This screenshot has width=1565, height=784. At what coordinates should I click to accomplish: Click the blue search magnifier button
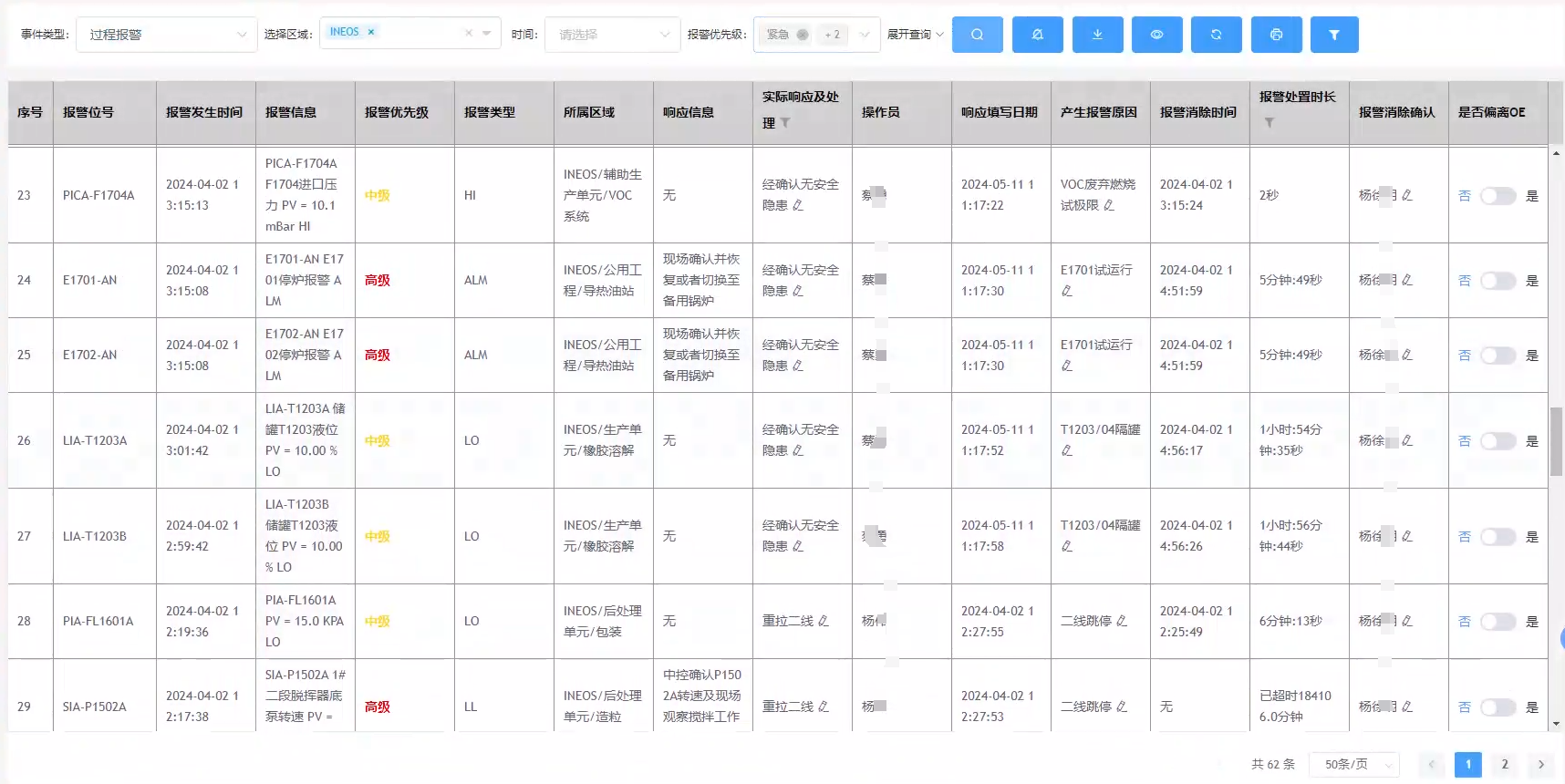point(977,35)
